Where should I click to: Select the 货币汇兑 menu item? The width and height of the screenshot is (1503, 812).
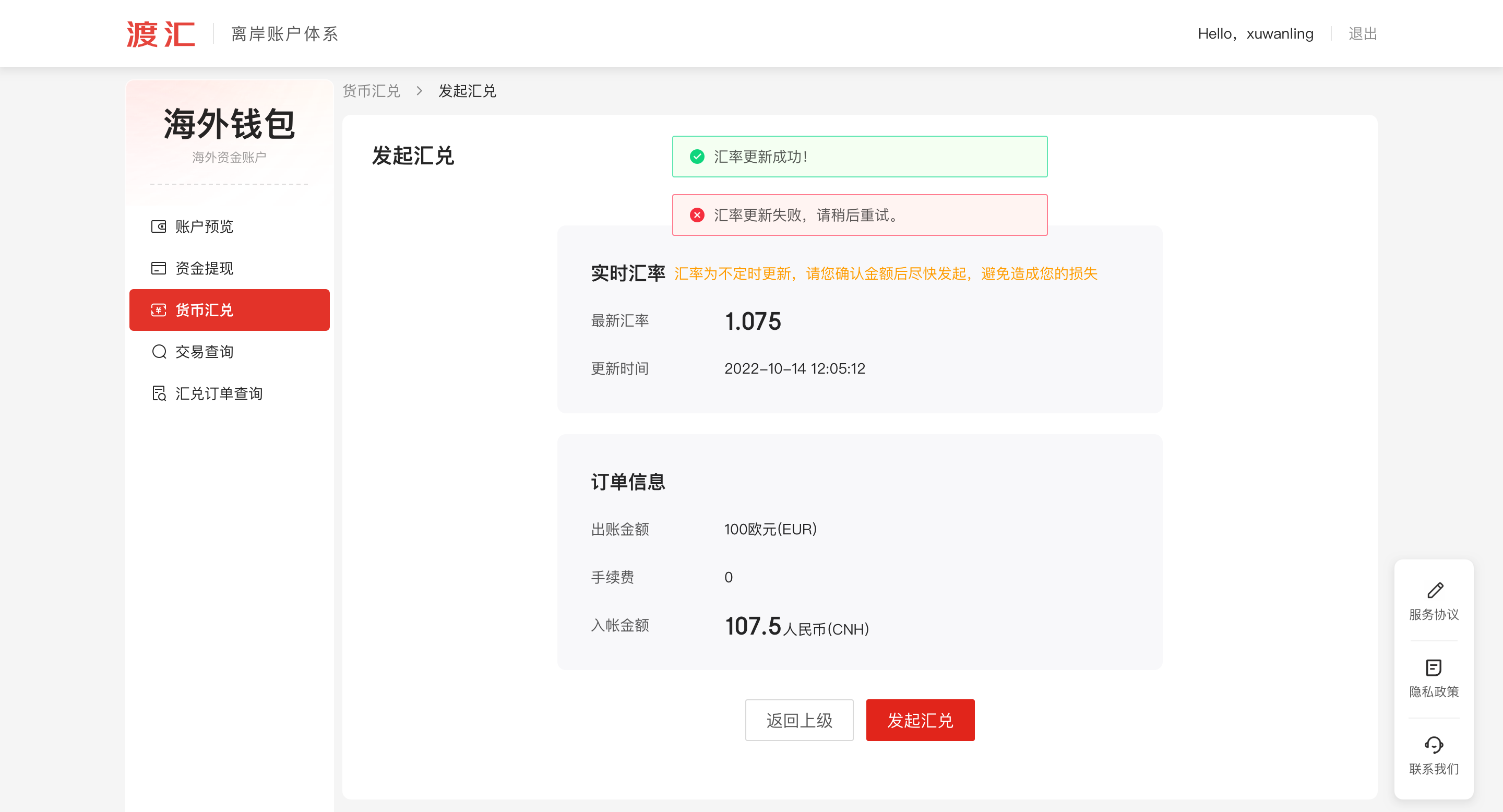(x=229, y=310)
